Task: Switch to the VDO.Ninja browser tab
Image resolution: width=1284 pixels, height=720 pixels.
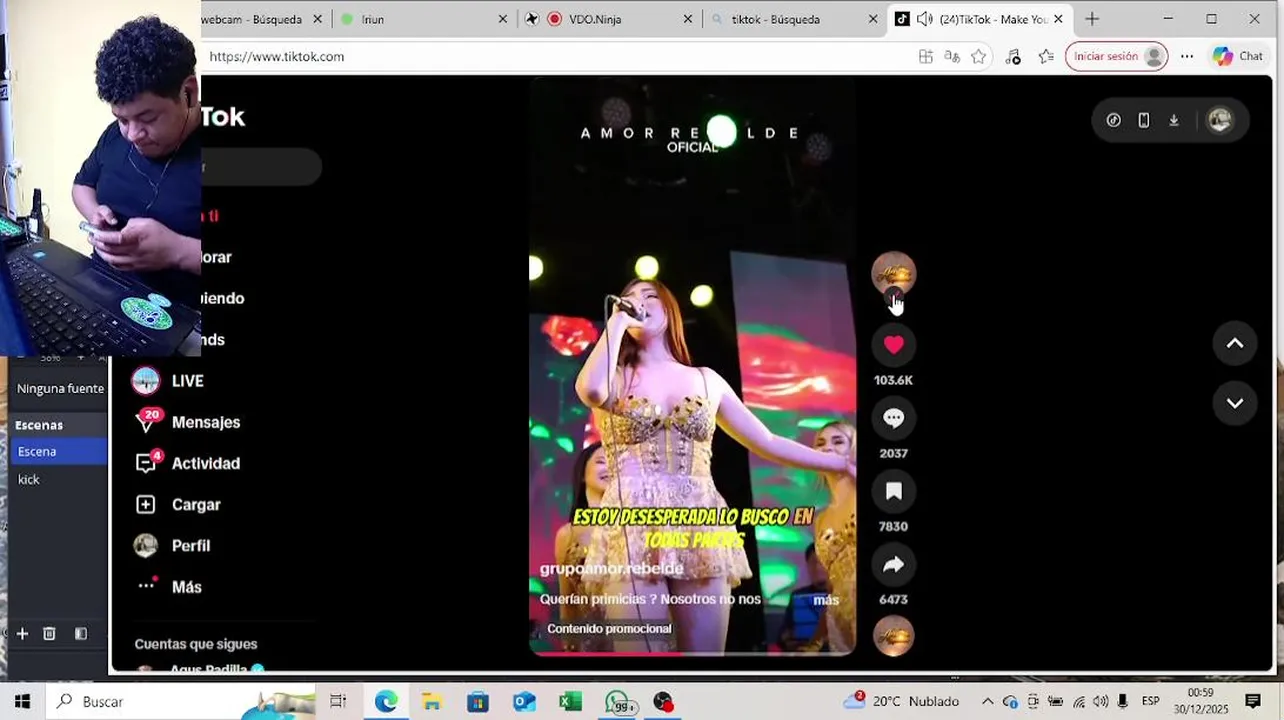Action: point(610,19)
